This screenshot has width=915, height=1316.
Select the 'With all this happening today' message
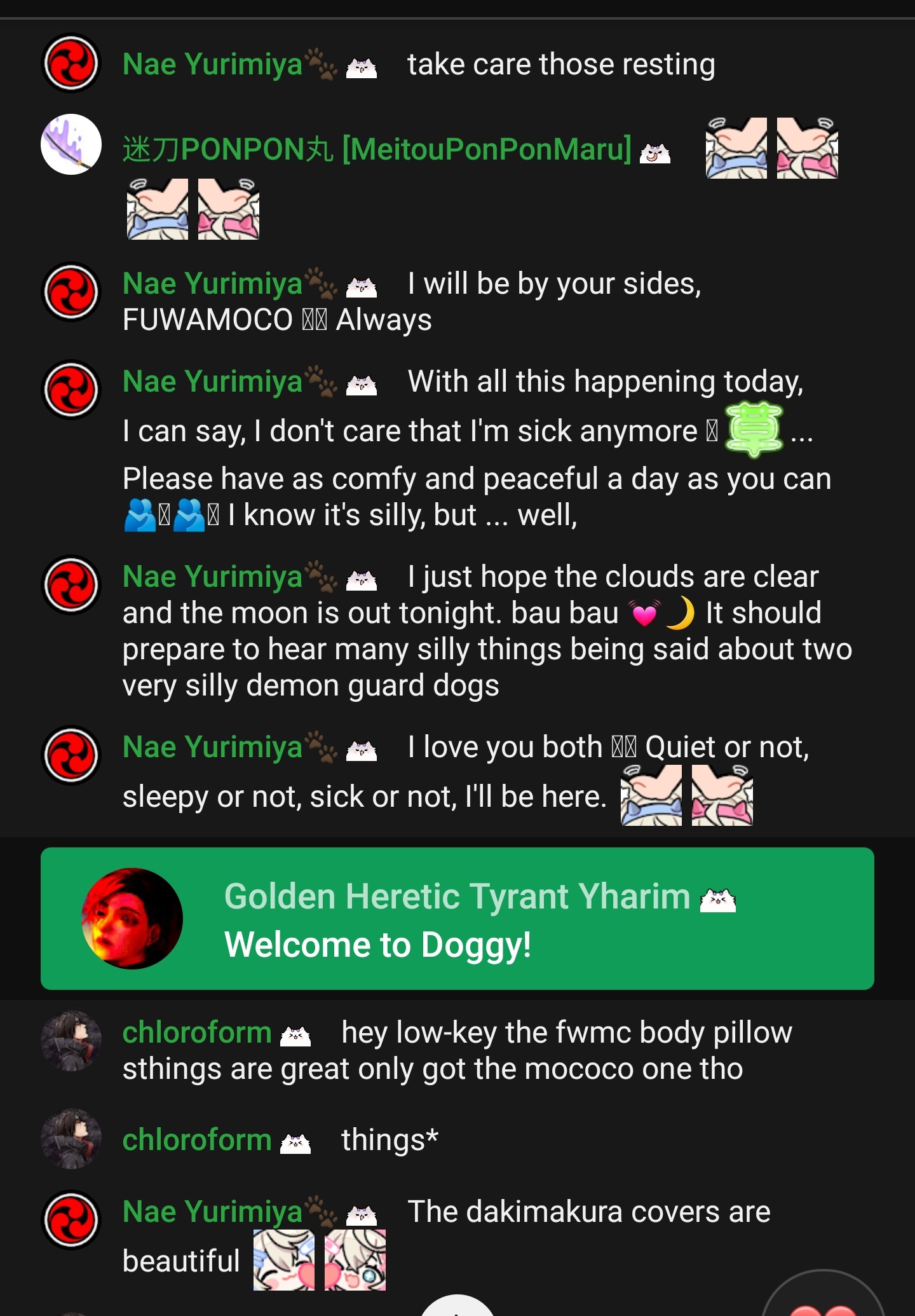(457, 448)
